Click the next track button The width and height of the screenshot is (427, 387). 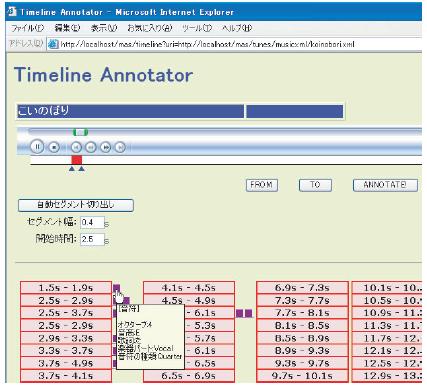(x=120, y=147)
